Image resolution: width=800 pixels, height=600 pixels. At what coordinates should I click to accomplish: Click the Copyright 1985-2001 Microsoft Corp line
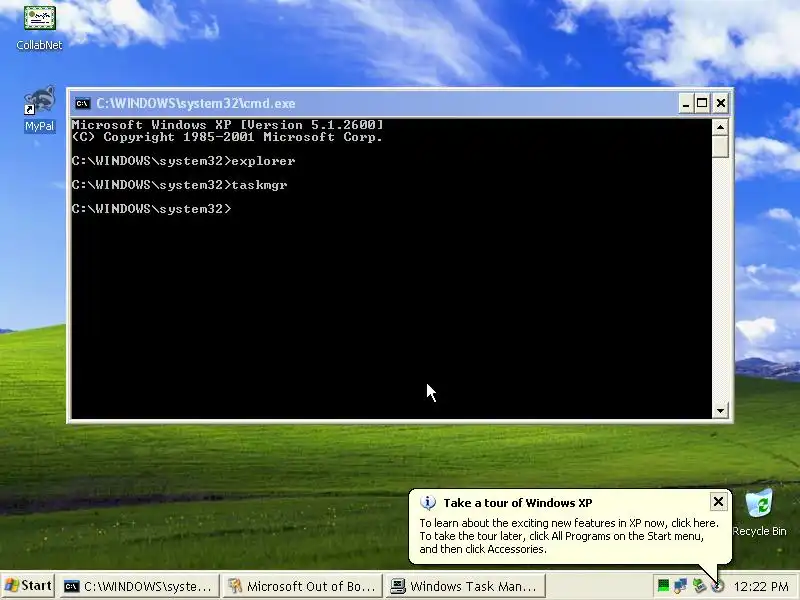point(228,137)
